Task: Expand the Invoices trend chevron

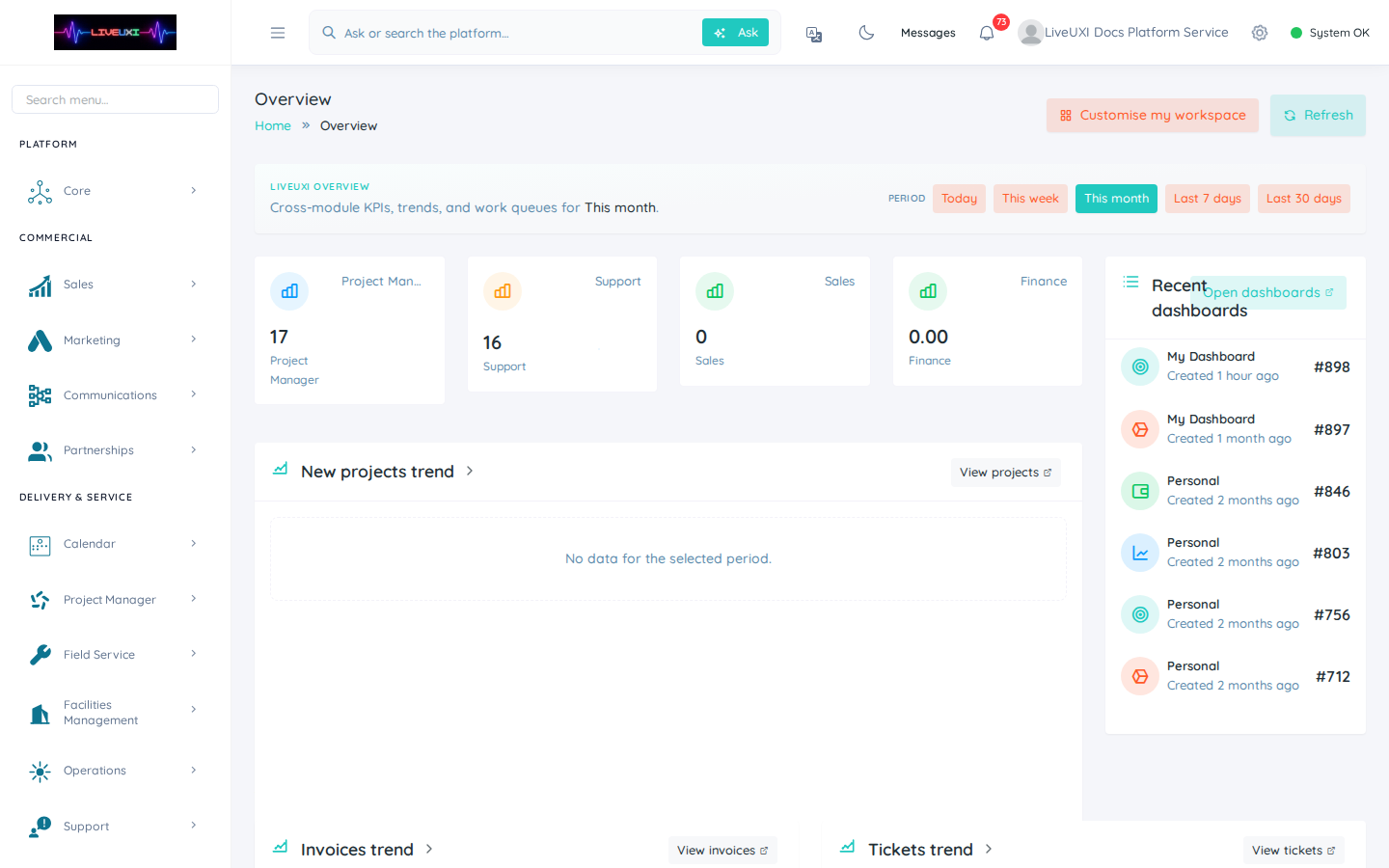Action: (x=429, y=850)
